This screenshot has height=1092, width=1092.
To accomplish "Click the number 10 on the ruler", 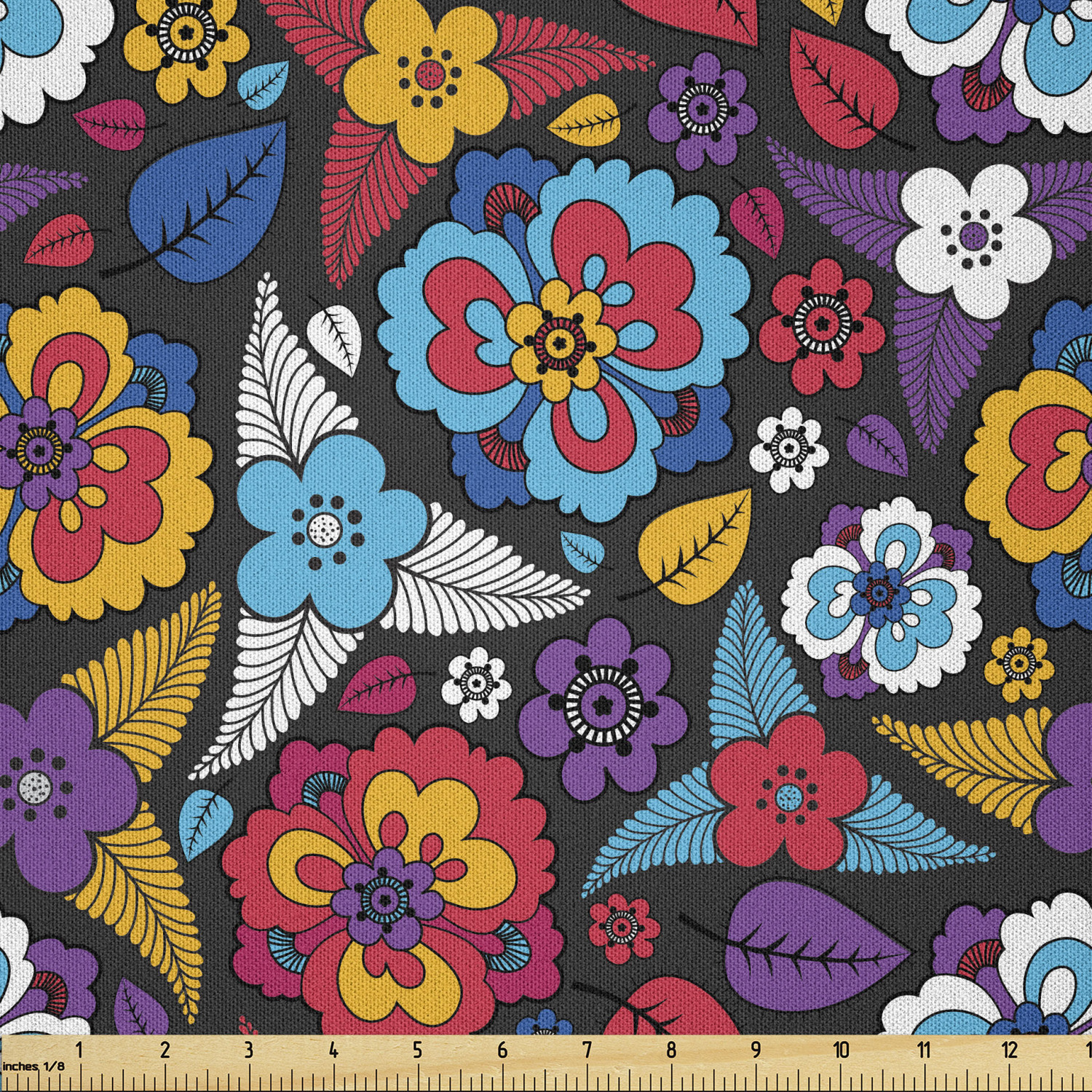I will pos(841,1051).
